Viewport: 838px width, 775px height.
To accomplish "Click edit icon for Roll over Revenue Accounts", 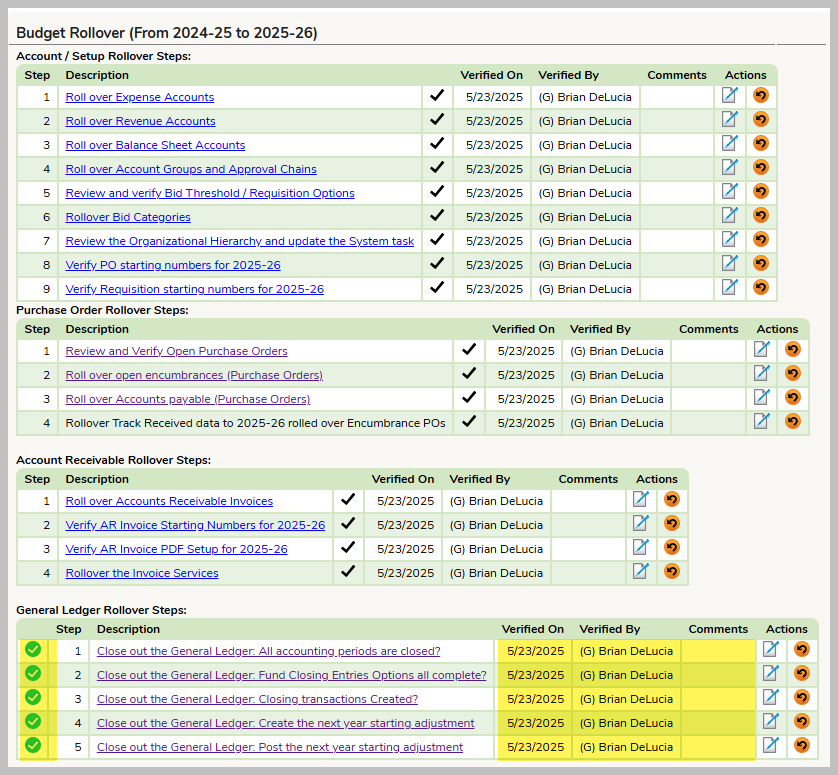I will 730,120.
